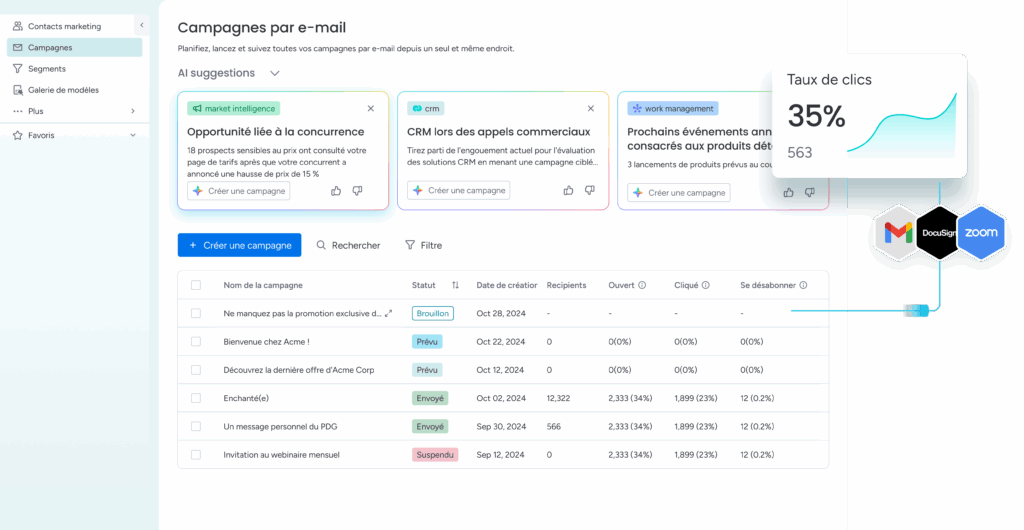Click the Oct 28, 2024 date cell
Screen dimensions: 1024x530
click(x=501, y=313)
